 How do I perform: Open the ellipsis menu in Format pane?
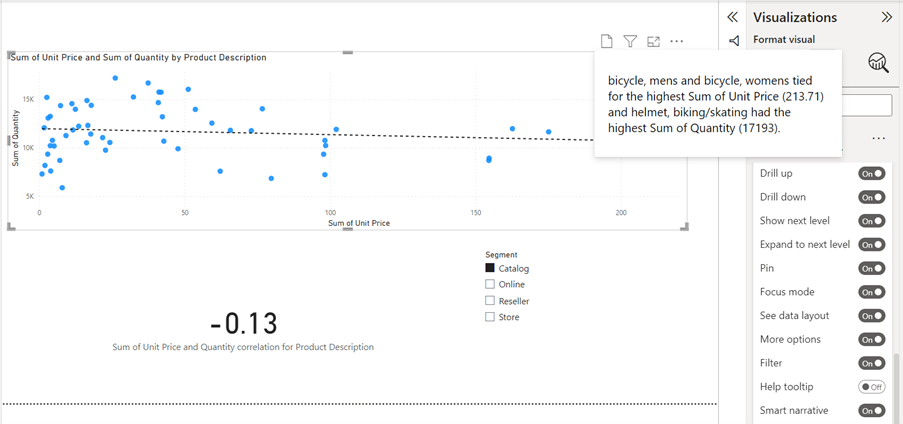[878, 139]
